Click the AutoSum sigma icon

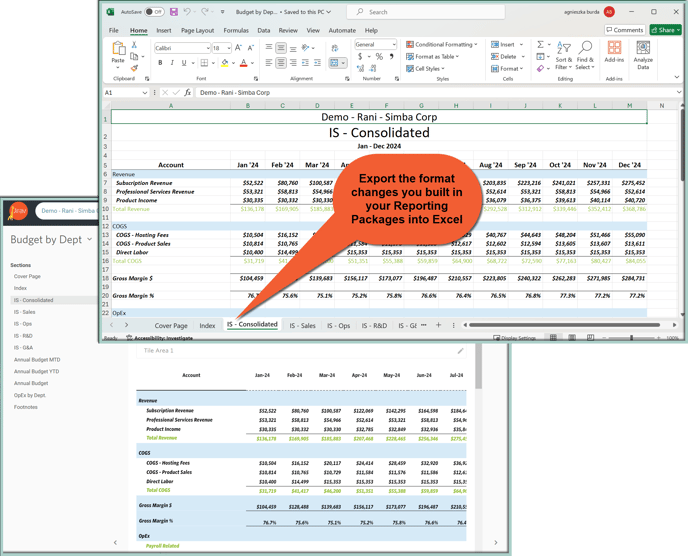(x=541, y=44)
